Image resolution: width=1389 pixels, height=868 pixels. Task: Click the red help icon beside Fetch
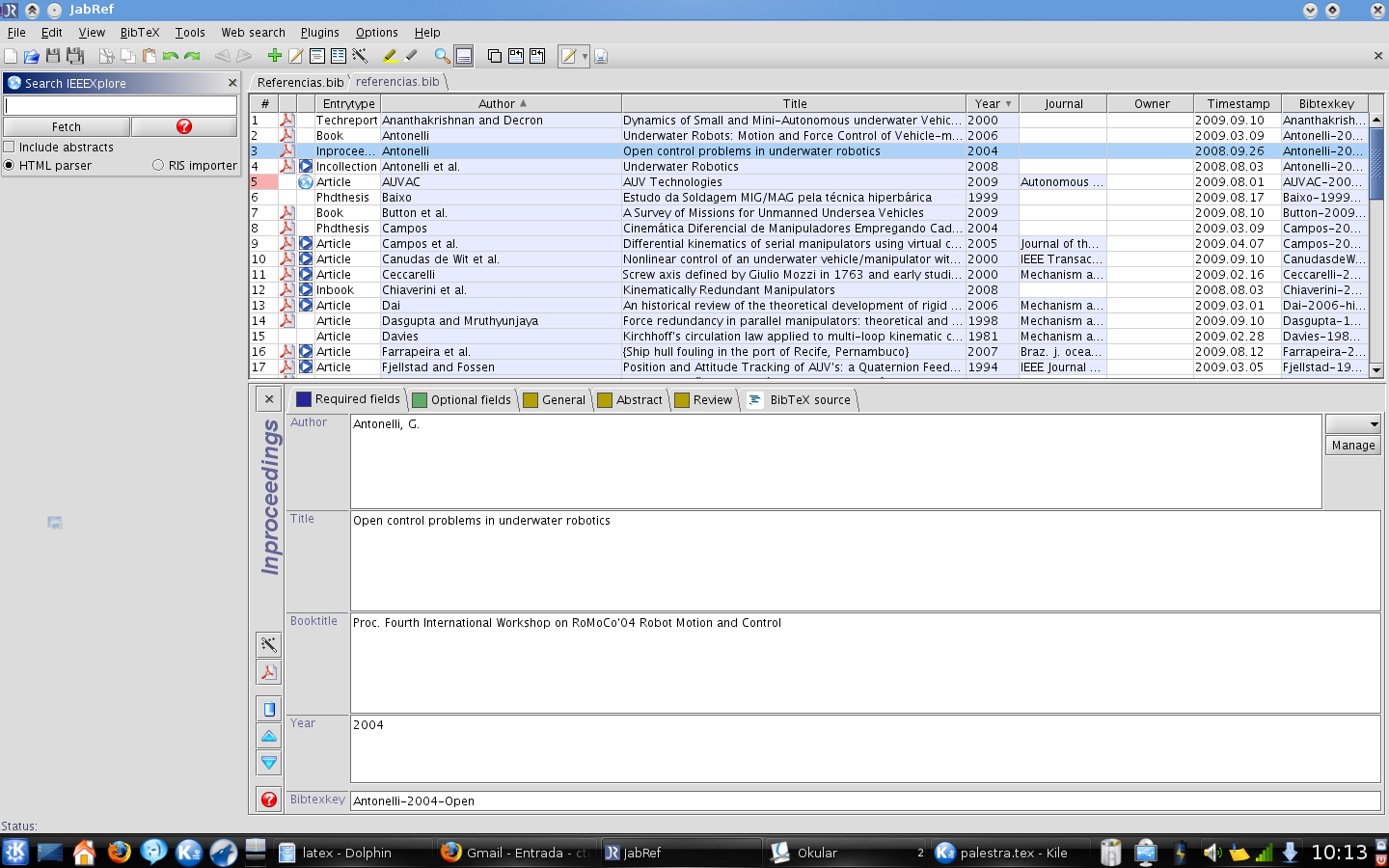(184, 126)
